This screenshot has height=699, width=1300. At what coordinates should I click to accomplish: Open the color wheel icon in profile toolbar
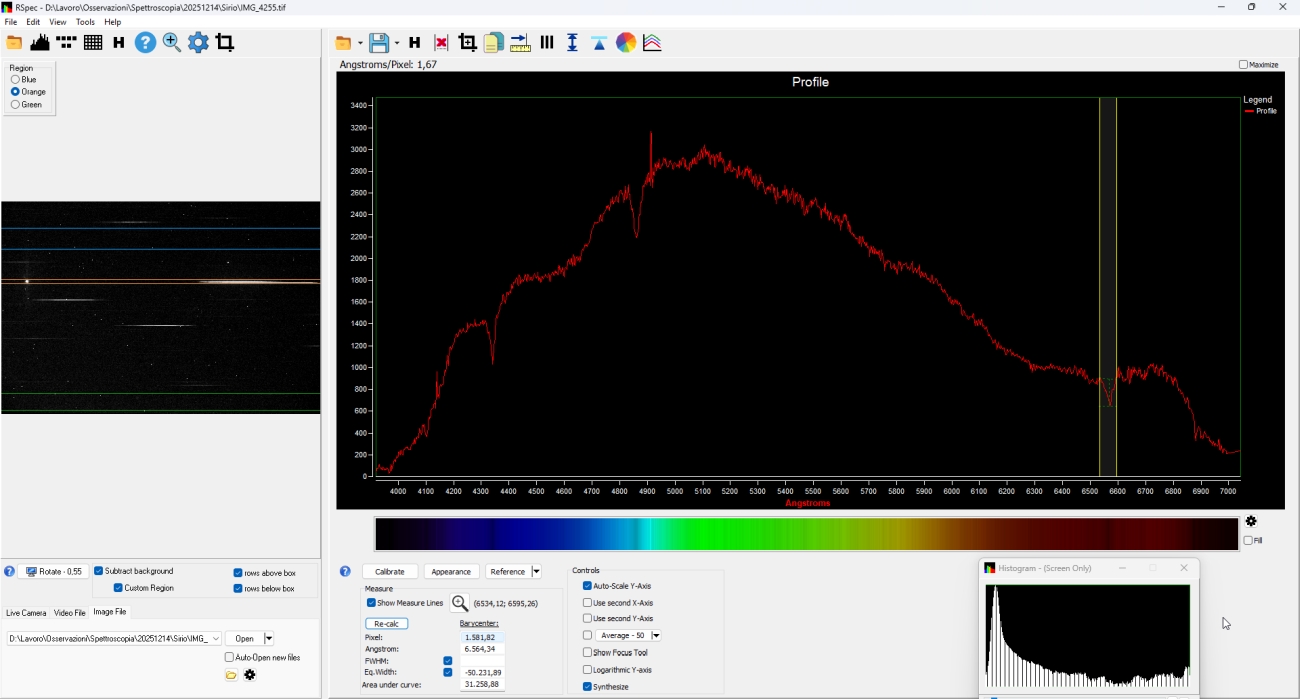(x=626, y=43)
